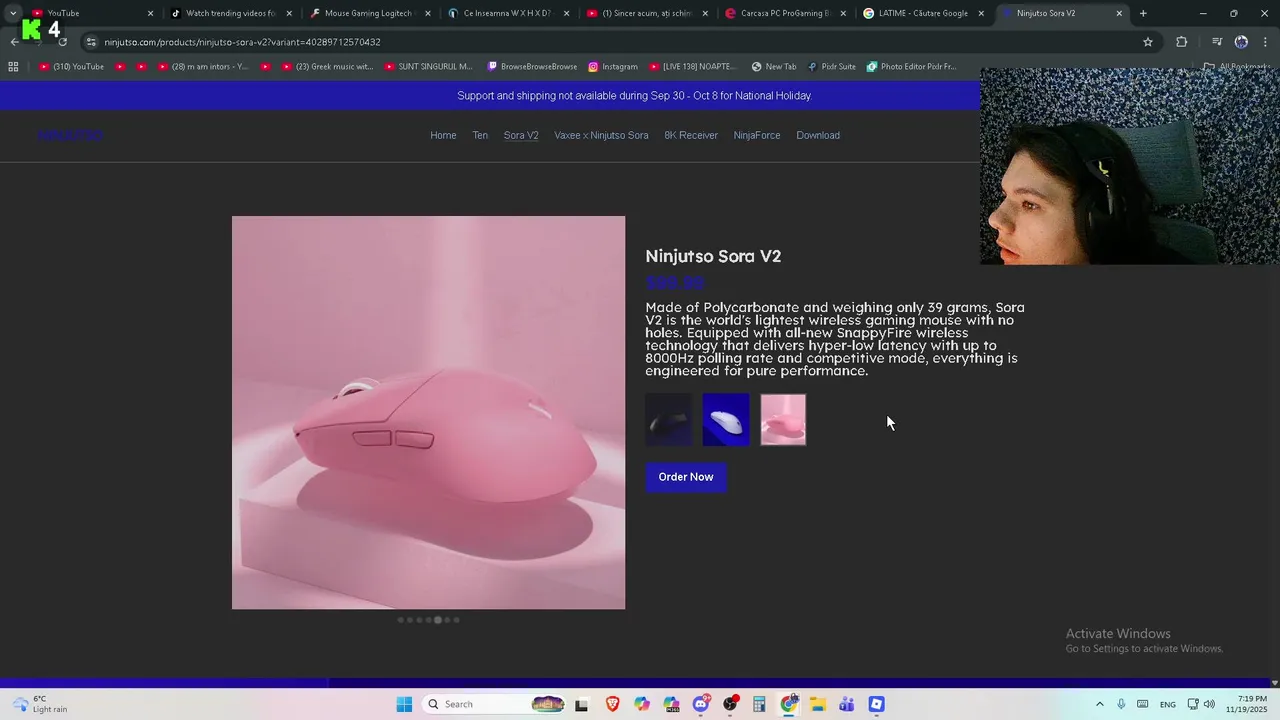Switch to Watch trending videos TikTok tab

[x=232, y=13]
